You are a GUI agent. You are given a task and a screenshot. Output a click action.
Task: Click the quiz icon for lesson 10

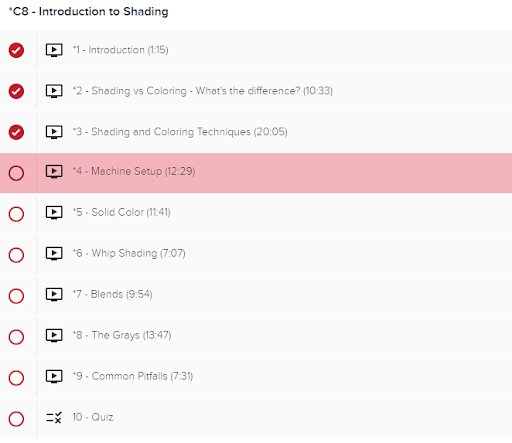[x=54, y=418]
